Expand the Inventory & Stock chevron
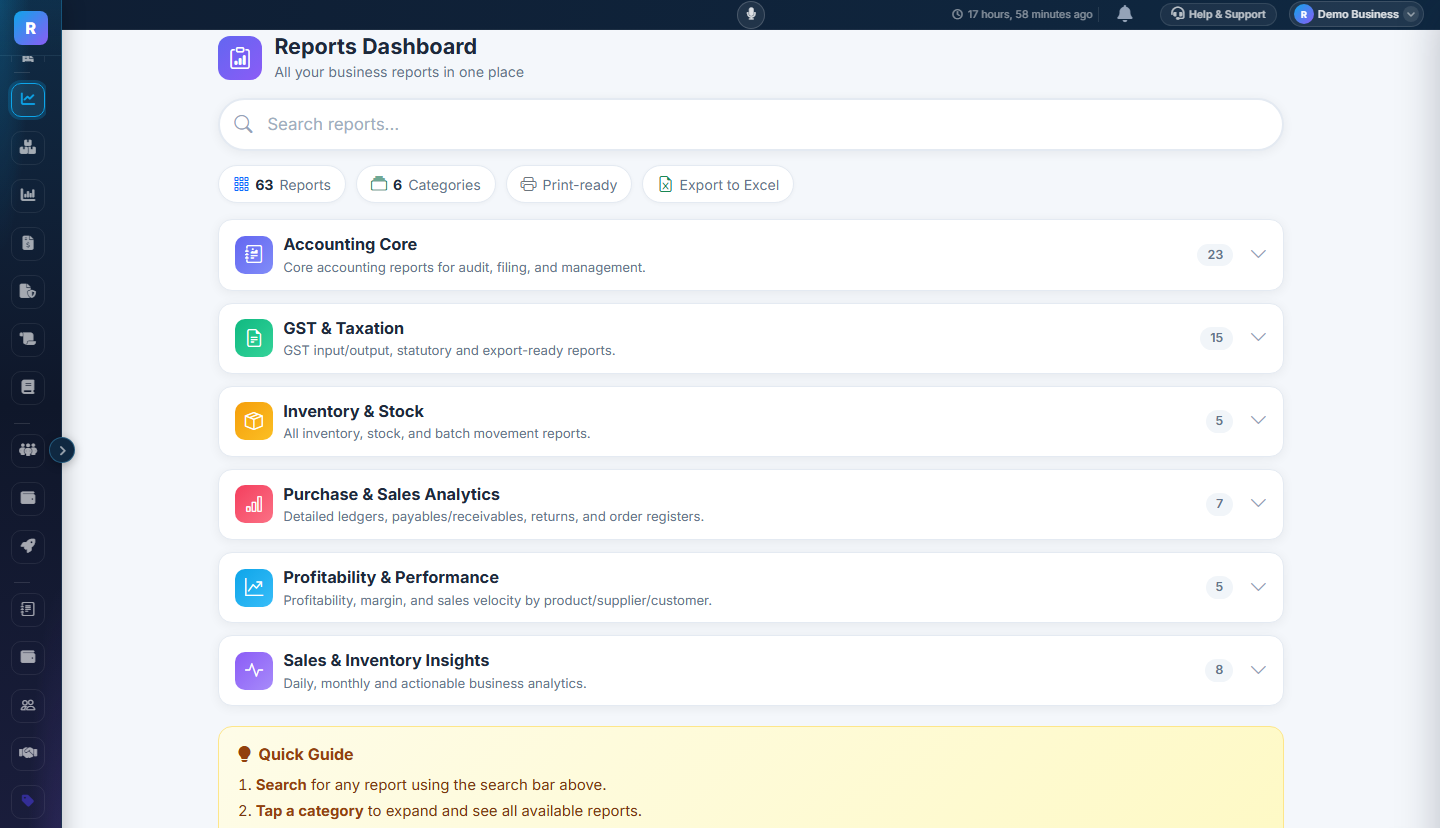 tap(1258, 420)
